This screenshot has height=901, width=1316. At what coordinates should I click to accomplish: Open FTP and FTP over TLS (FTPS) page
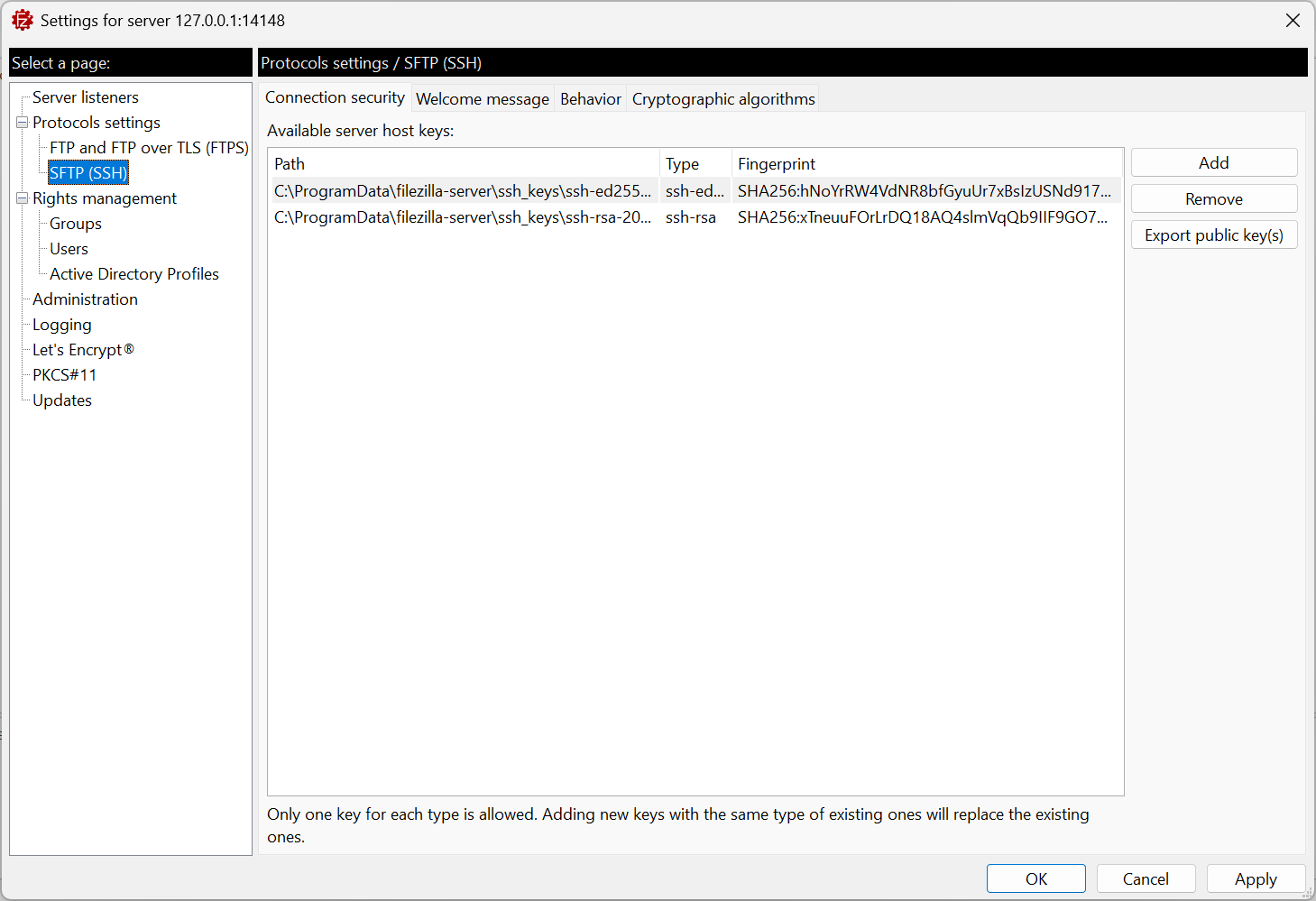point(149,148)
